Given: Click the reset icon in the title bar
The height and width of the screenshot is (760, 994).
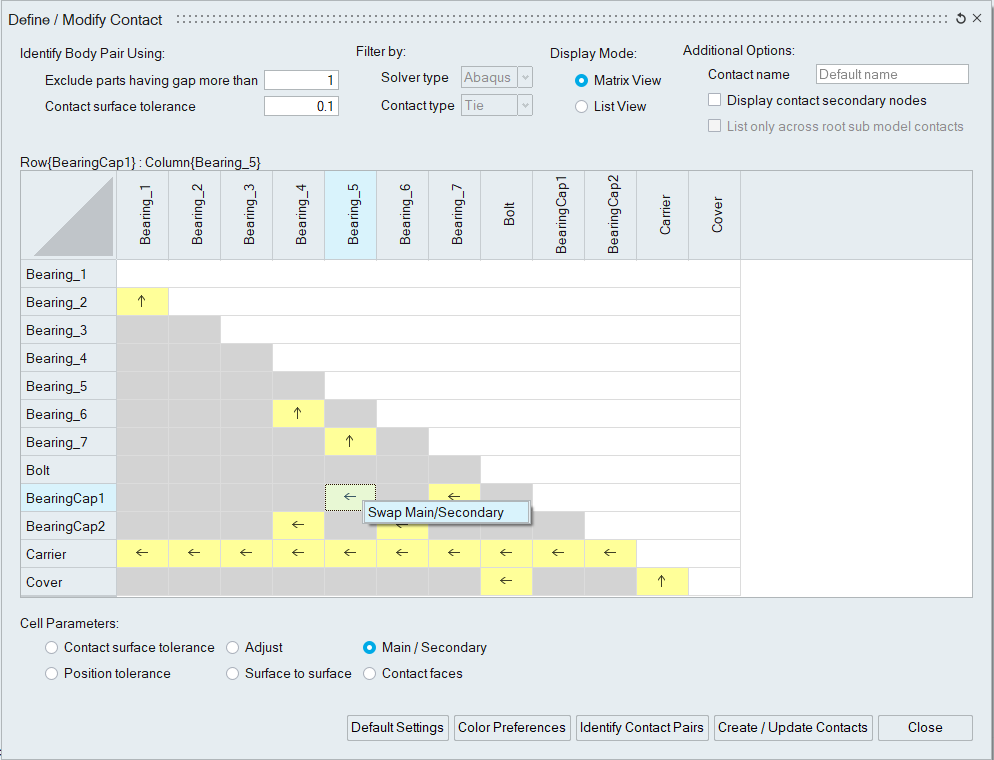Looking at the screenshot, I should coord(961,19).
